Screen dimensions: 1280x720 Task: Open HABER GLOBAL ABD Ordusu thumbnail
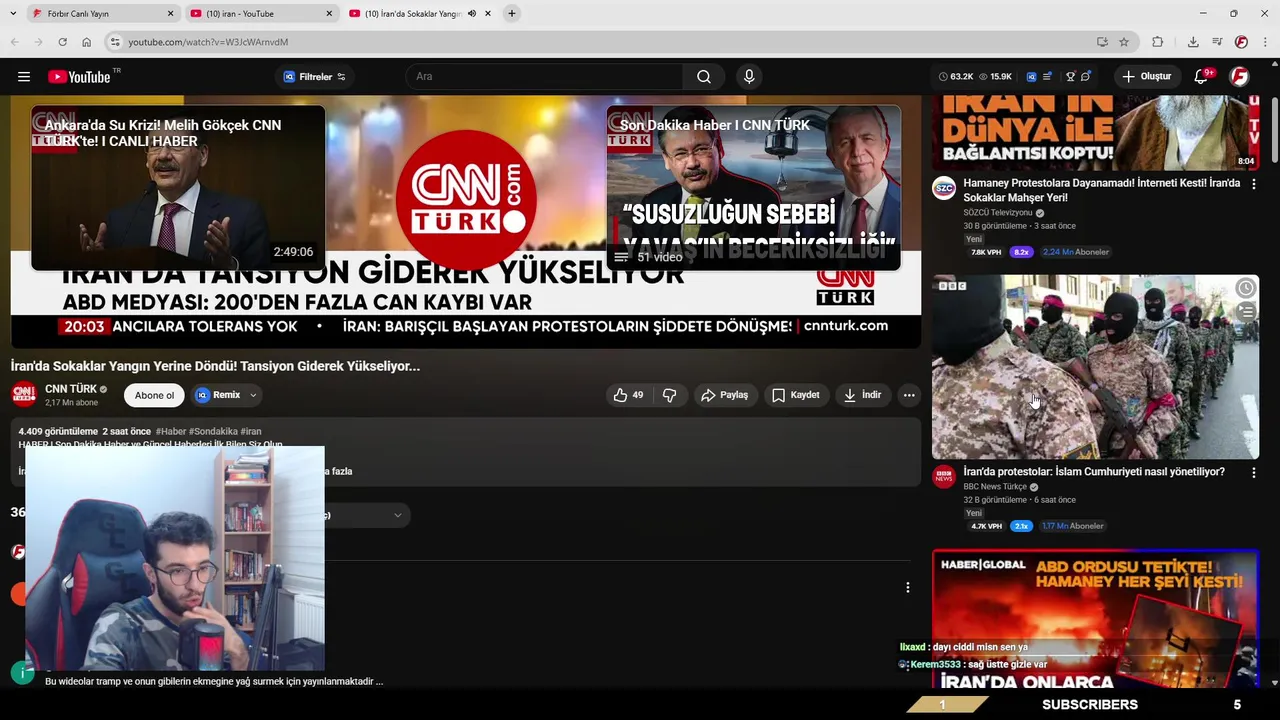click(1095, 619)
